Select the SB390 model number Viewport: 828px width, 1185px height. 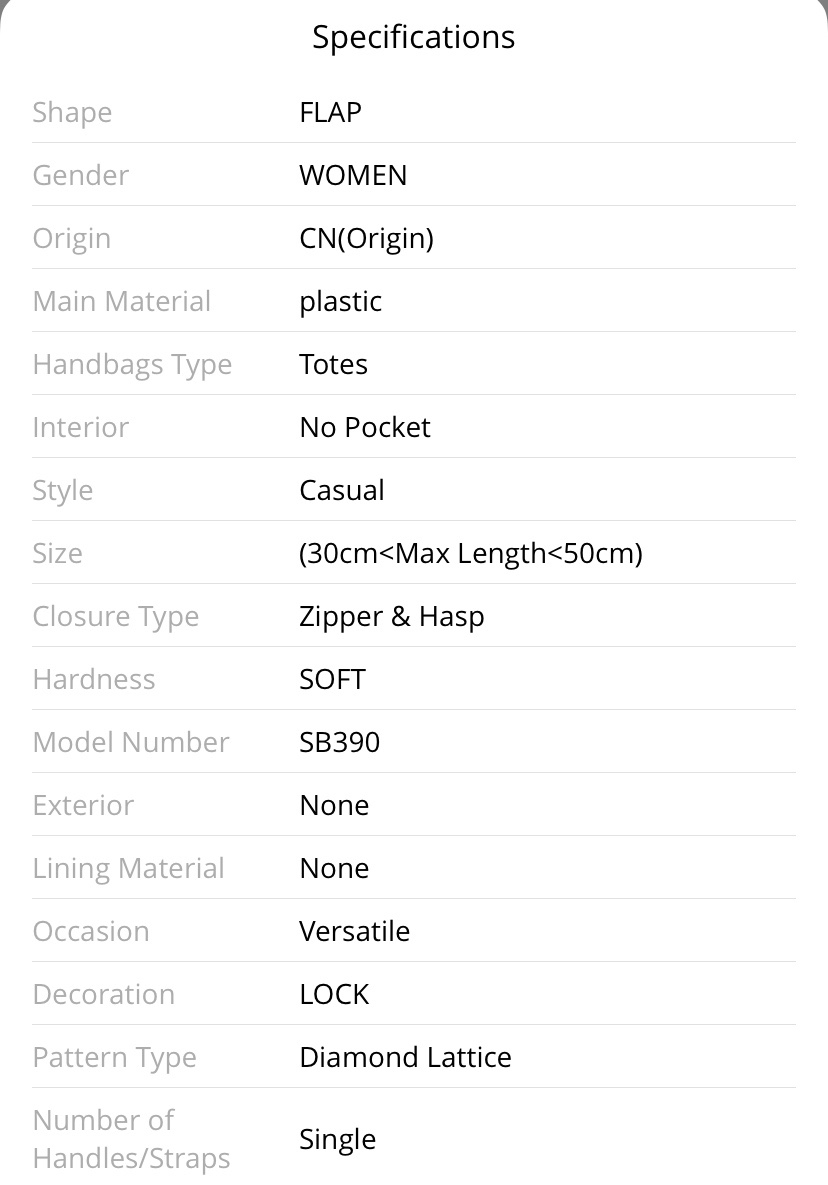tap(339, 742)
